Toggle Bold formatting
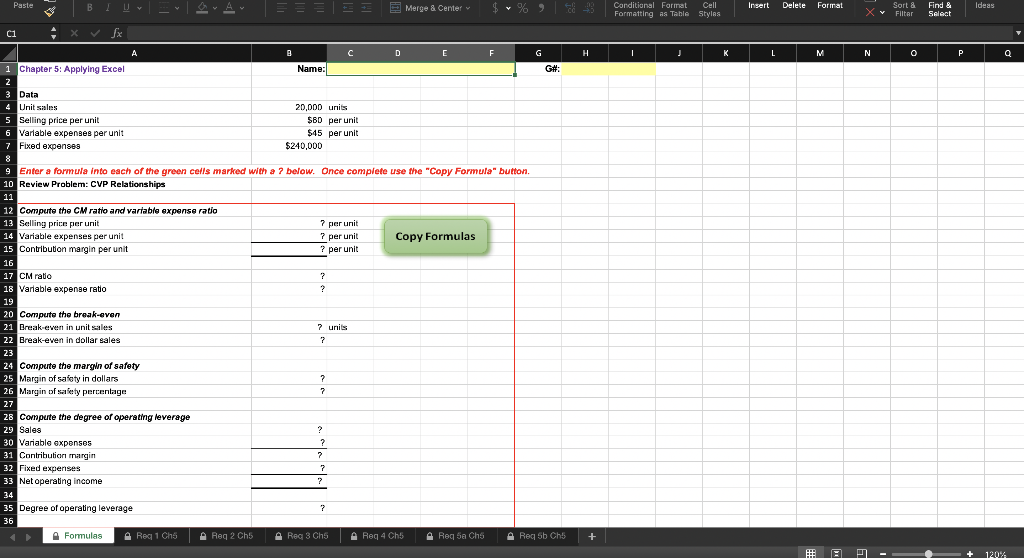The height and width of the screenshot is (558, 1024). pyautogui.click(x=89, y=8)
